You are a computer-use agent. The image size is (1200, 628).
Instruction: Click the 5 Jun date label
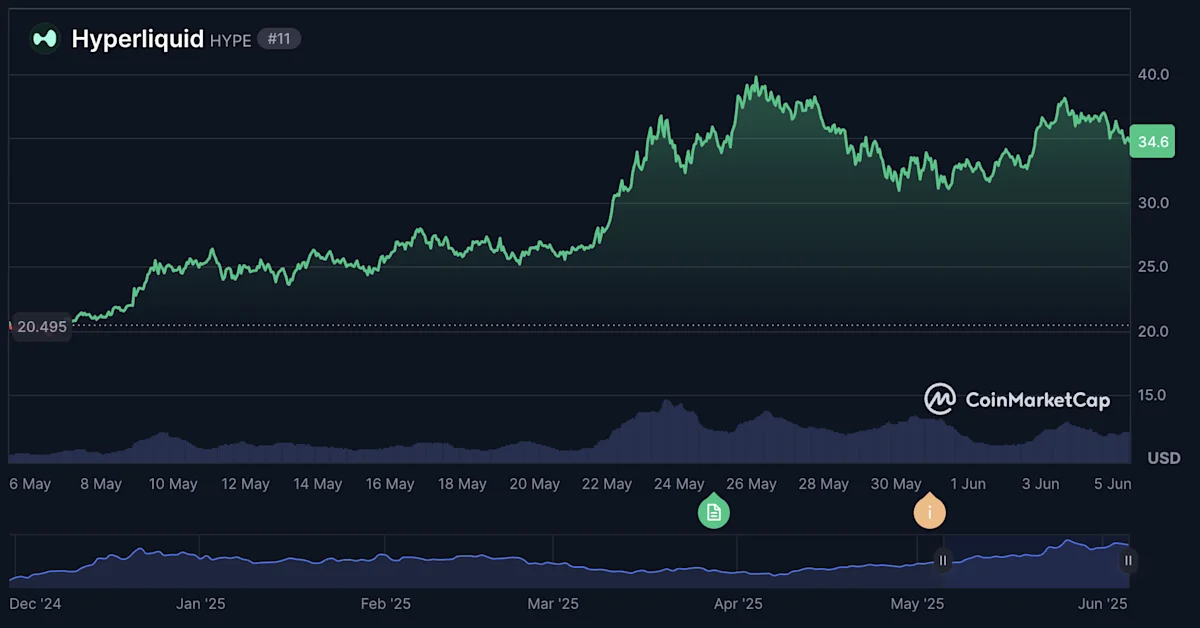[x=1112, y=484]
